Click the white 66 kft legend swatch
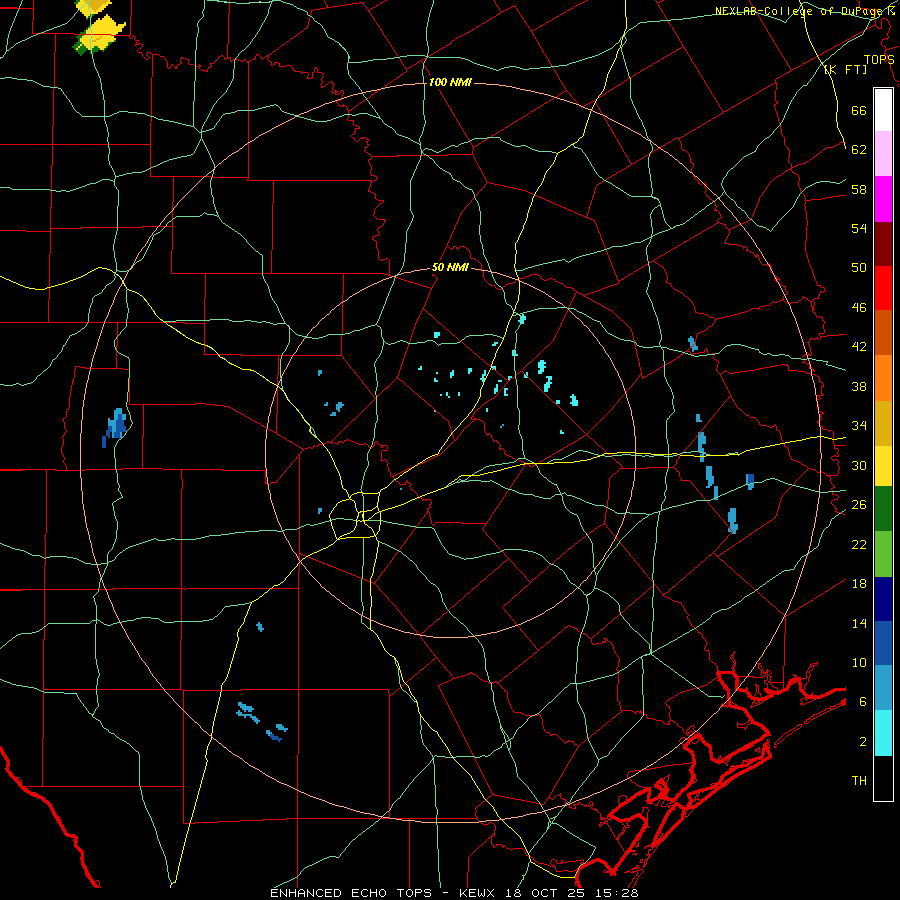 883,110
